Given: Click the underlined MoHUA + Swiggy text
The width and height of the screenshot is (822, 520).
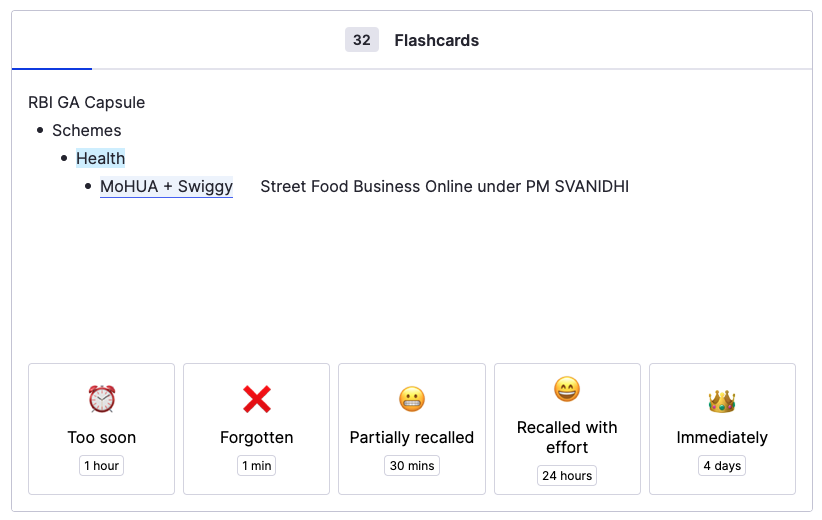Looking at the screenshot, I should [166, 186].
